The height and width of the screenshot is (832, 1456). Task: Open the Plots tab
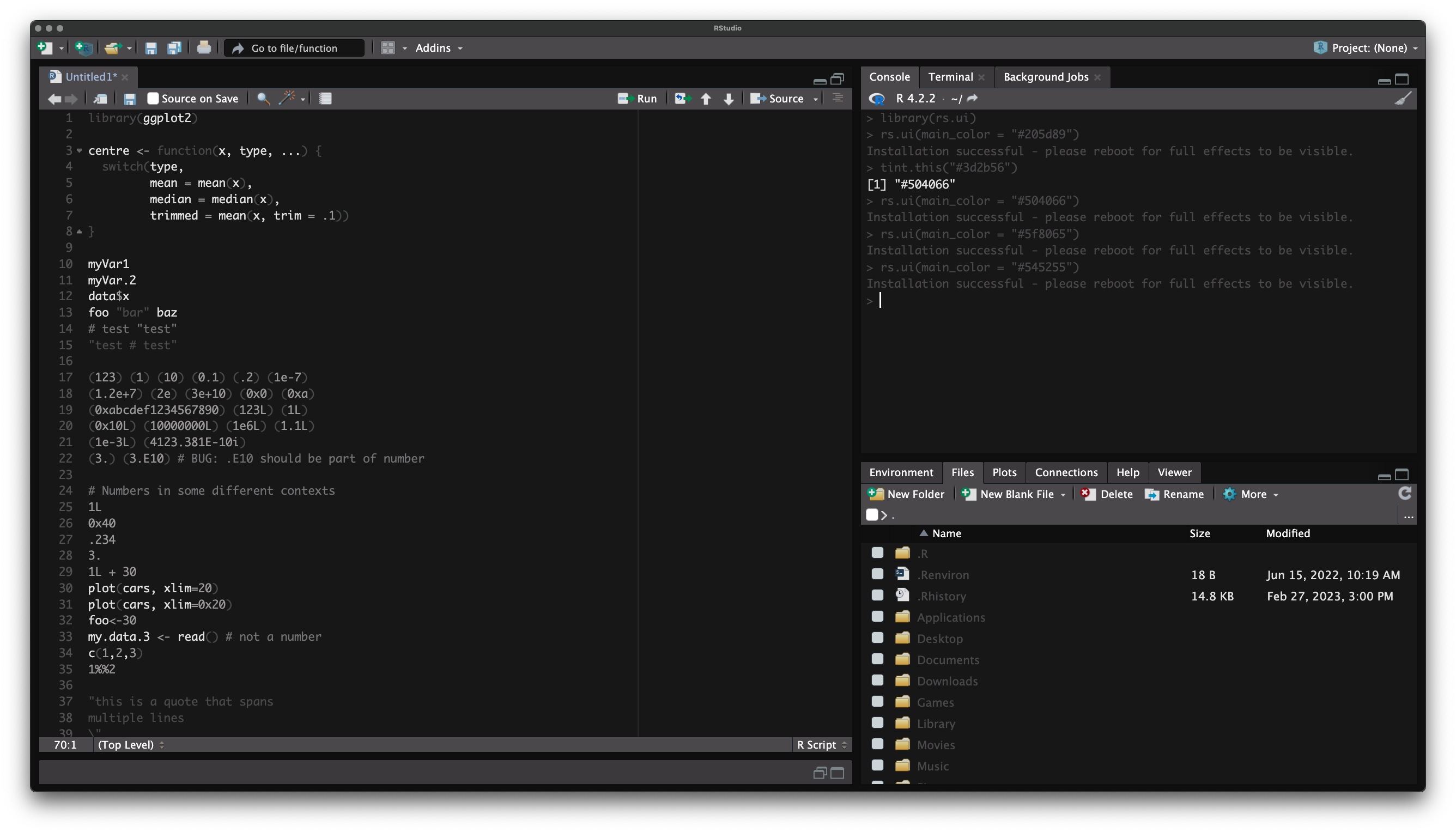click(1004, 472)
